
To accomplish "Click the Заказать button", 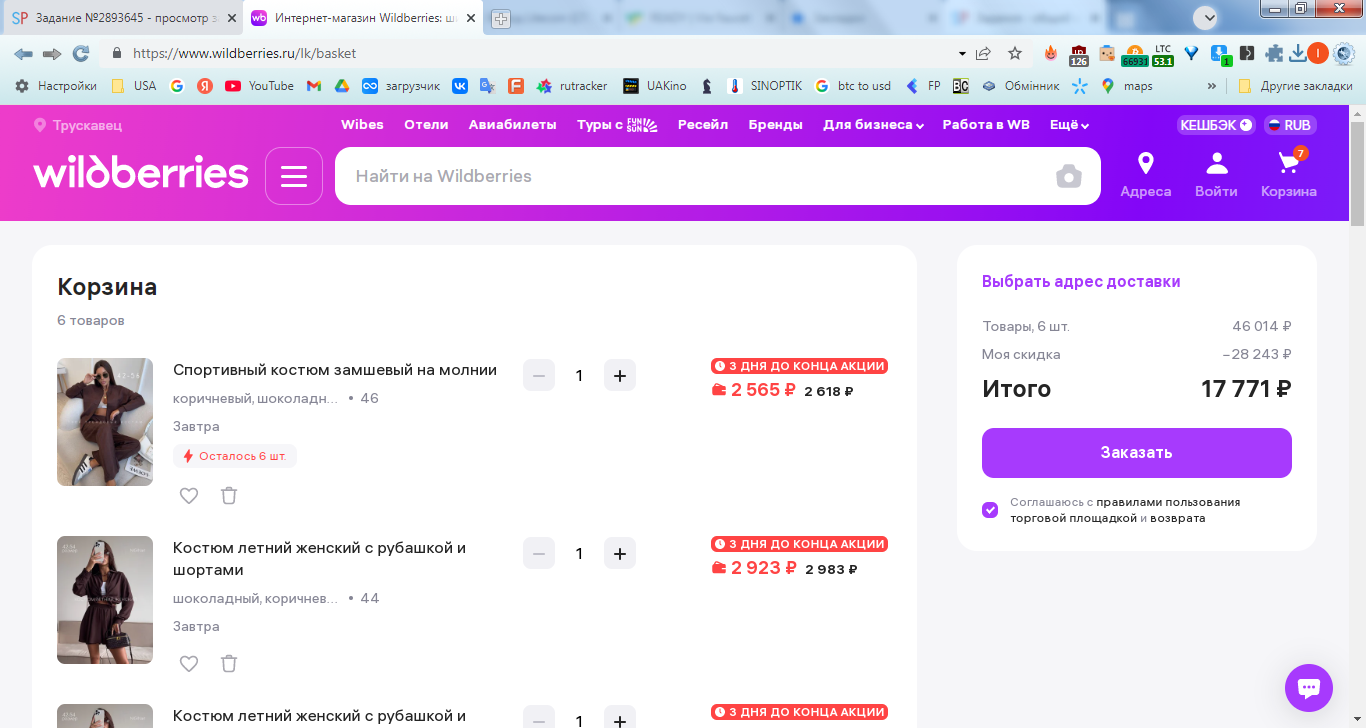I will (1137, 453).
